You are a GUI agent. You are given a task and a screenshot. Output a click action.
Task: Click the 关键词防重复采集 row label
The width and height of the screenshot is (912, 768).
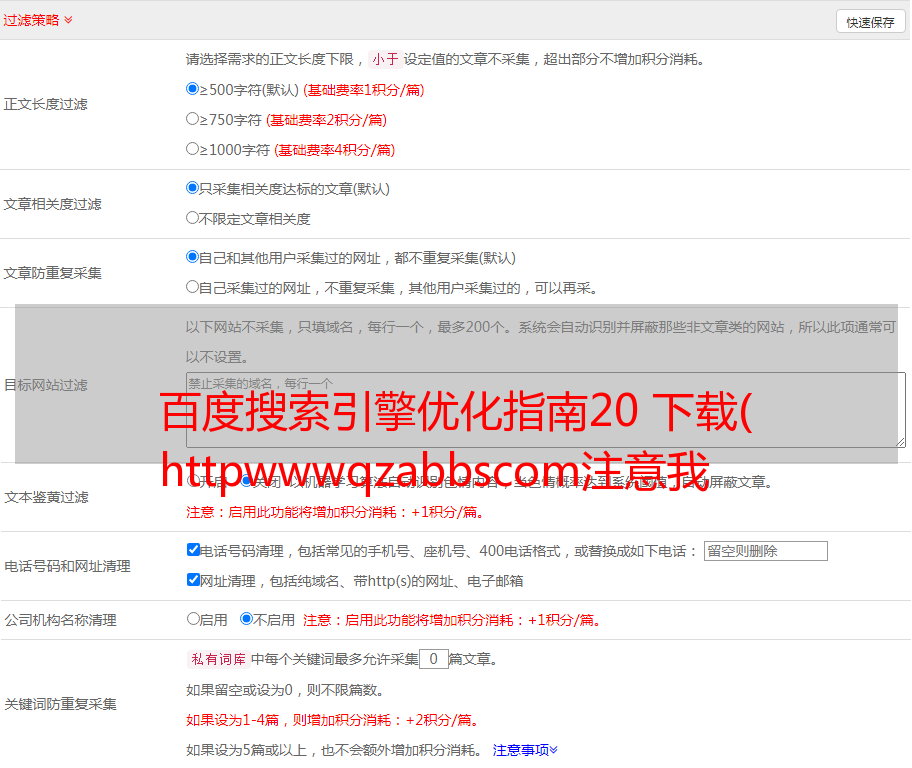click(x=60, y=704)
